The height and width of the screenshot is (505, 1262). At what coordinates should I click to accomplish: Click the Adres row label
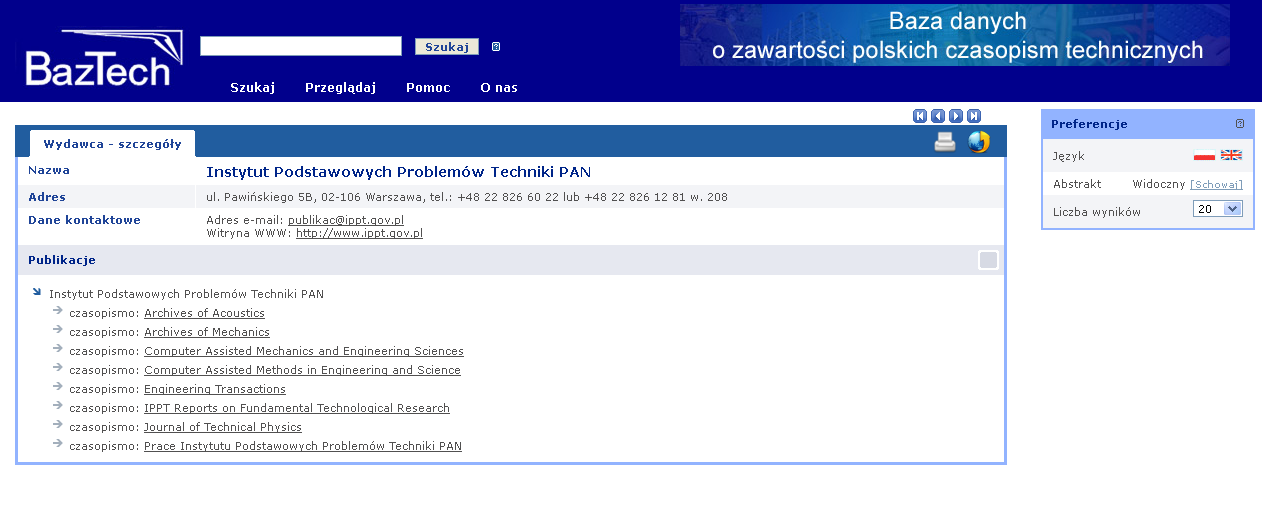[47, 197]
